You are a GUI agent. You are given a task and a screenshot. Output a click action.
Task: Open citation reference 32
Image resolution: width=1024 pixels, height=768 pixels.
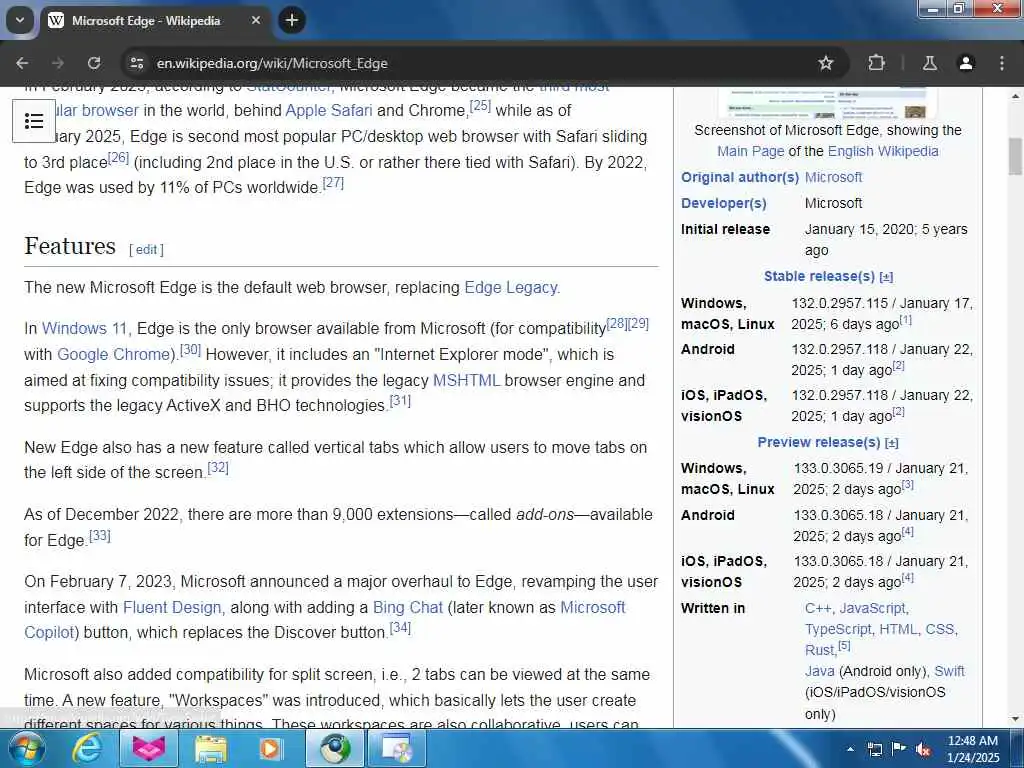pyautogui.click(x=218, y=468)
